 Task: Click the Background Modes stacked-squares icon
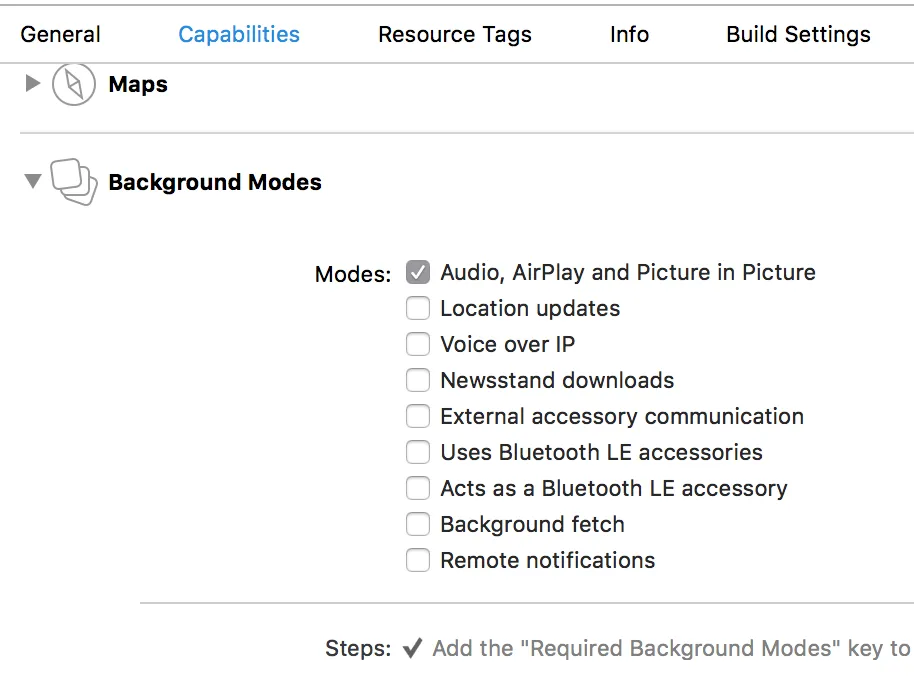(73, 182)
